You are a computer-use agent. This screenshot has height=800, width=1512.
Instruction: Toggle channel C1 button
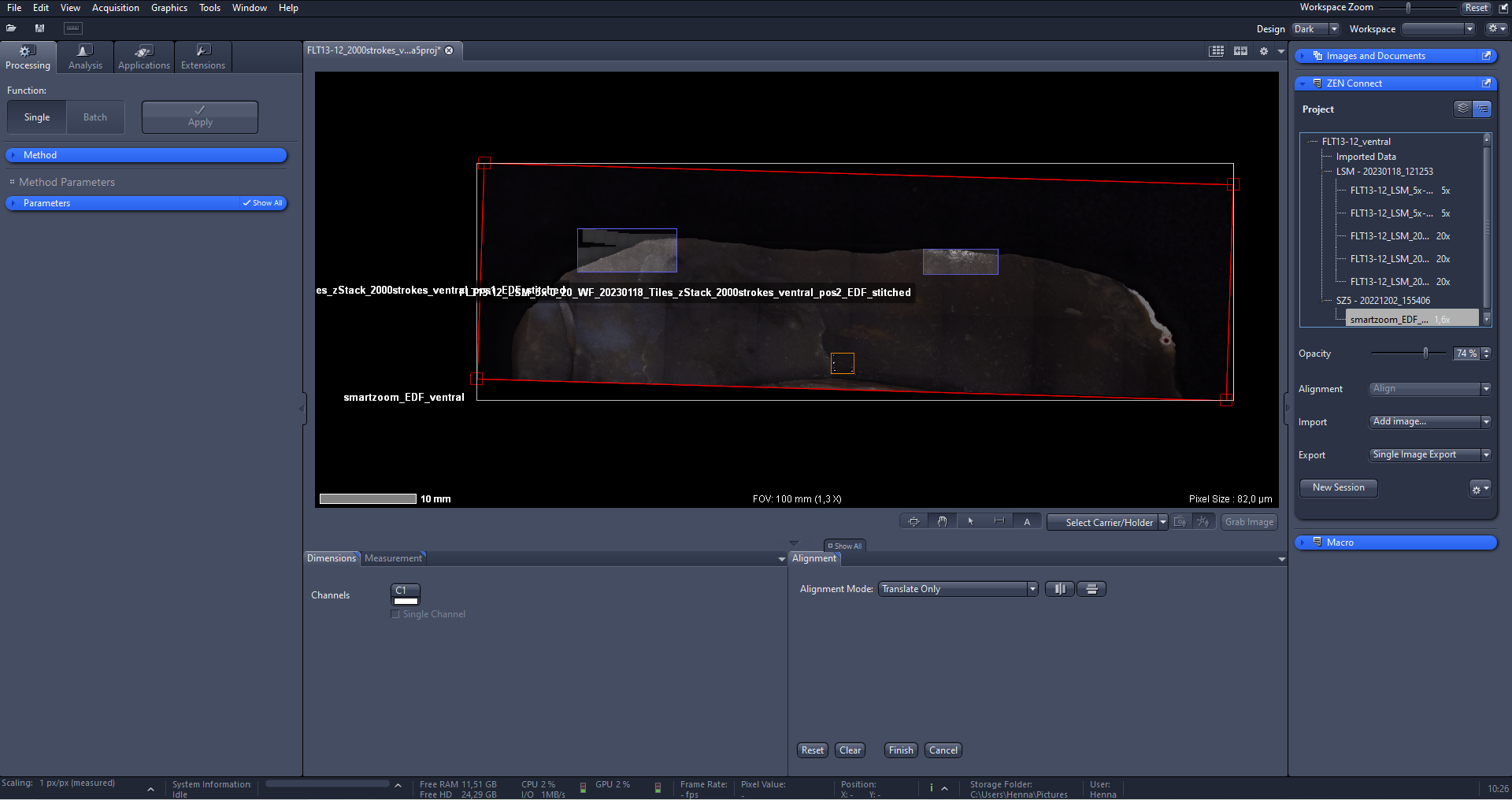tap(406, 594)
